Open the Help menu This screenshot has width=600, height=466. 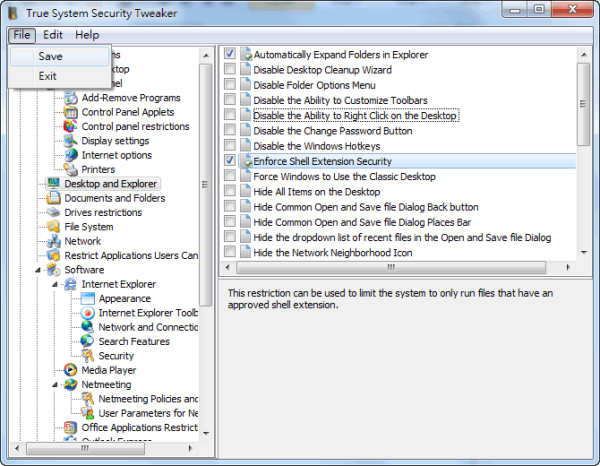[x=87, y=35]
